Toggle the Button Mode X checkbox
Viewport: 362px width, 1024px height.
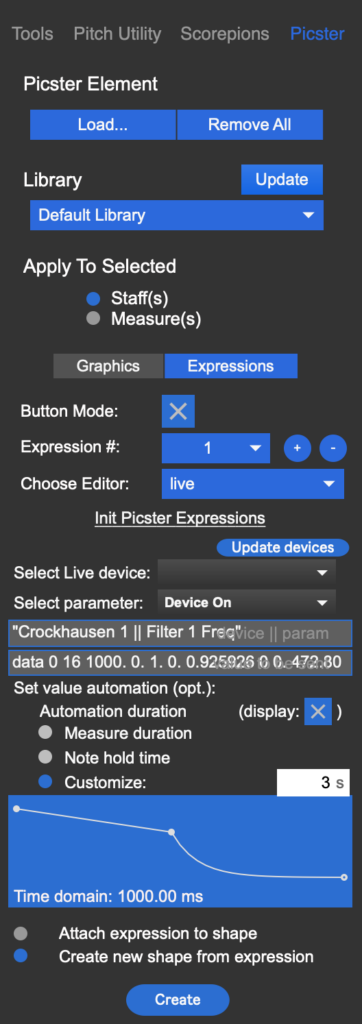pos(178,411)
